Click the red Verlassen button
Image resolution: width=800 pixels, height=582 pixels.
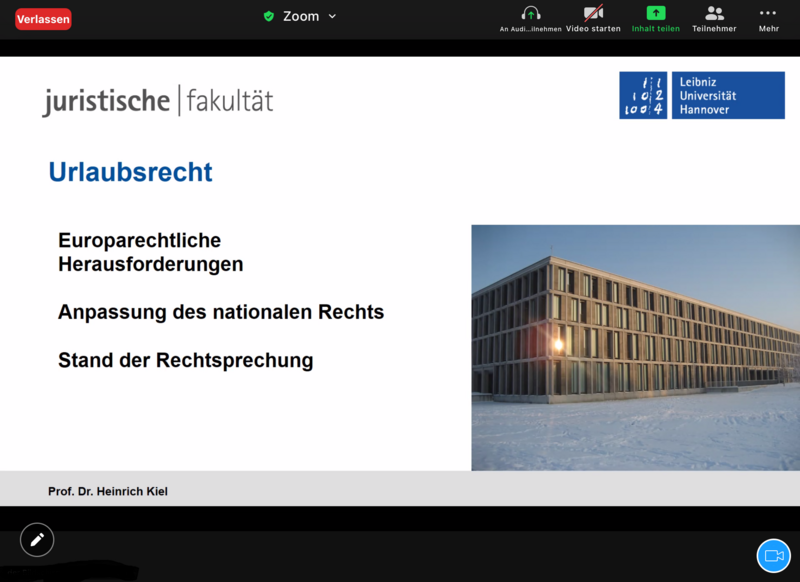pos(43,19)
